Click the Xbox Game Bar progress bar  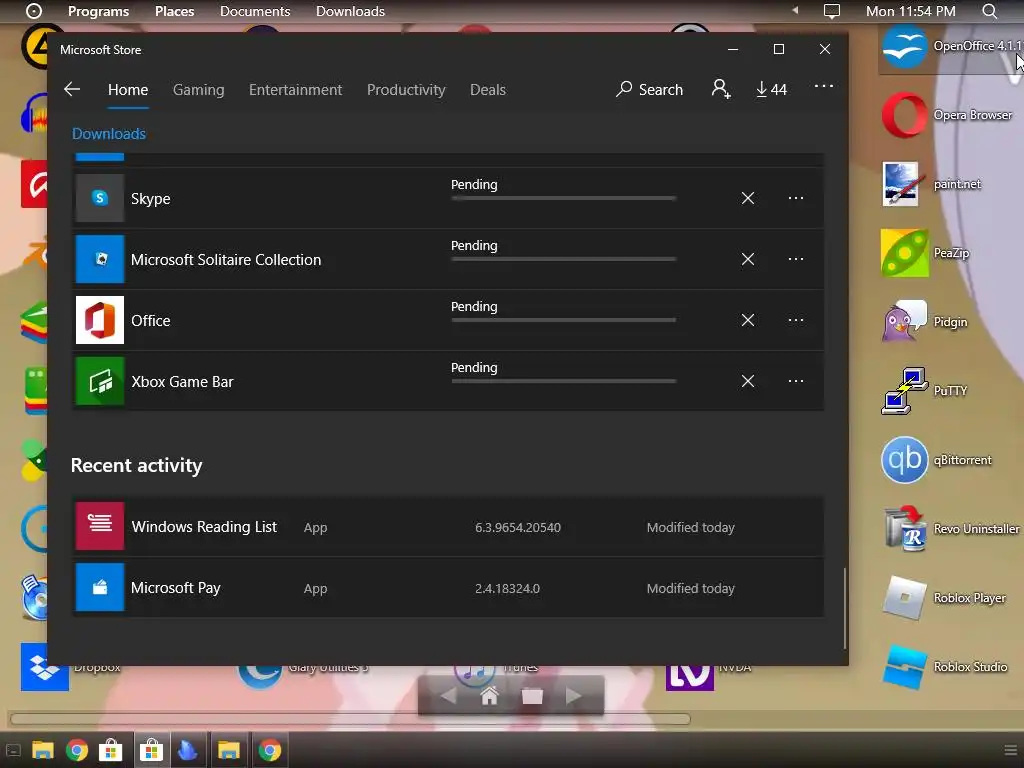pyautogui.click(x=564, y=381)
